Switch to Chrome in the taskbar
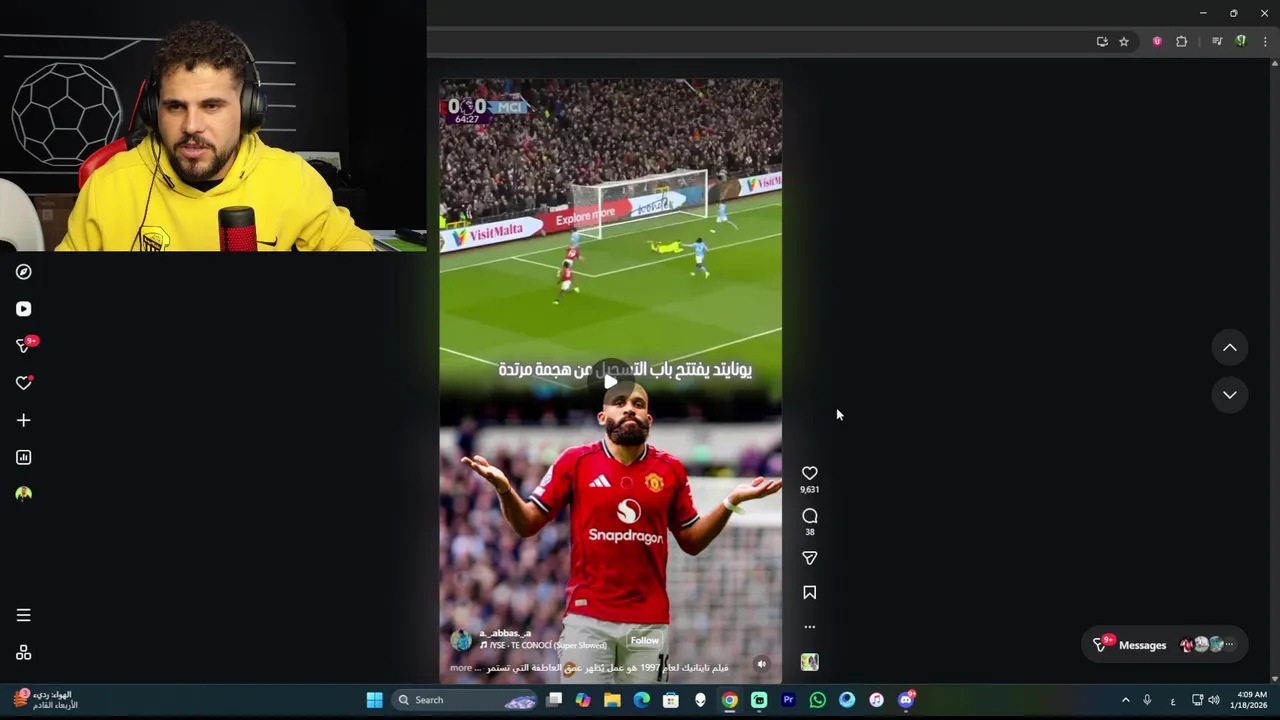Image resolution: width=1280 pixels, height=720 pixels. (x=730, y=700)
